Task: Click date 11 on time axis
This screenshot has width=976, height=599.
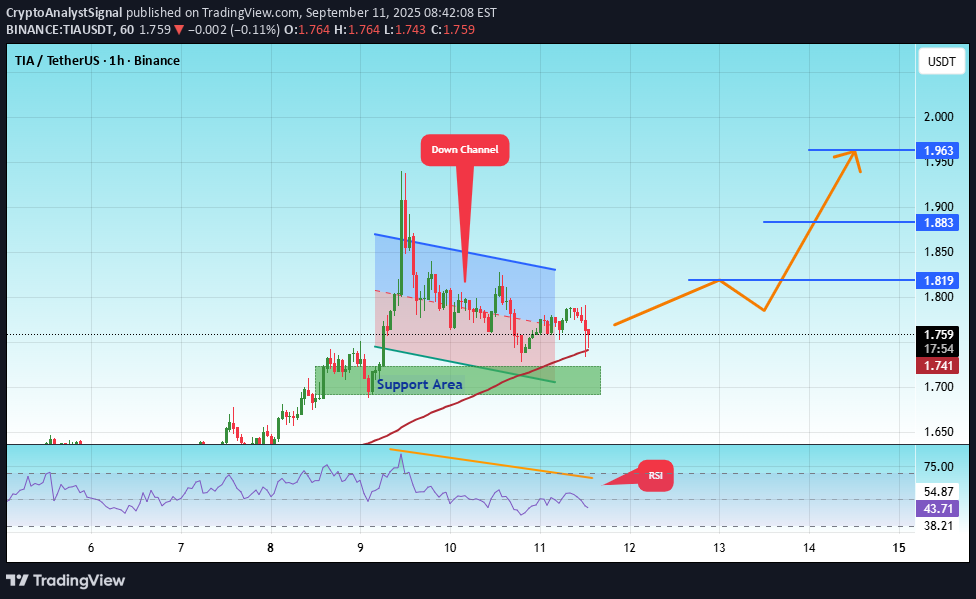Action: coord(540,548)
